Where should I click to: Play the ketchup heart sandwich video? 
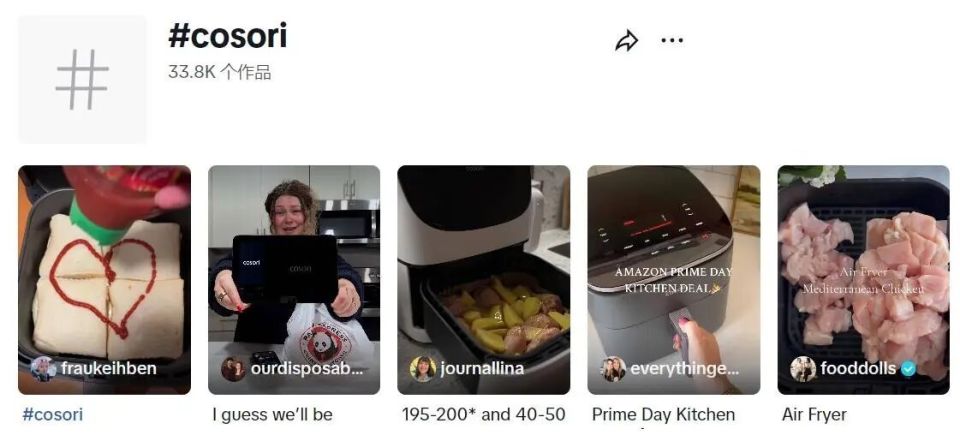click(x=104, y=280)
